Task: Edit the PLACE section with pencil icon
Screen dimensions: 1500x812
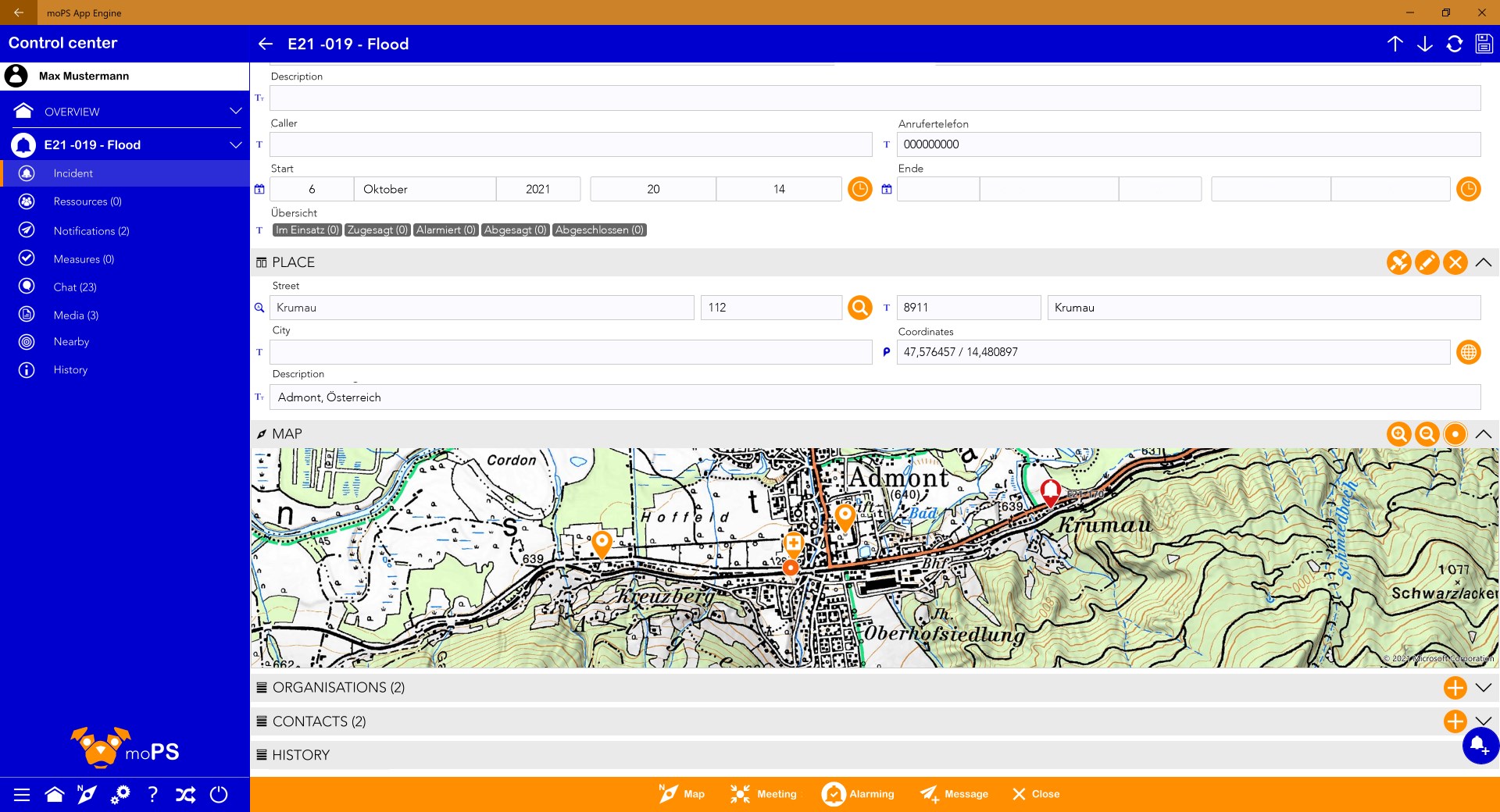Action: (1427, 262)
